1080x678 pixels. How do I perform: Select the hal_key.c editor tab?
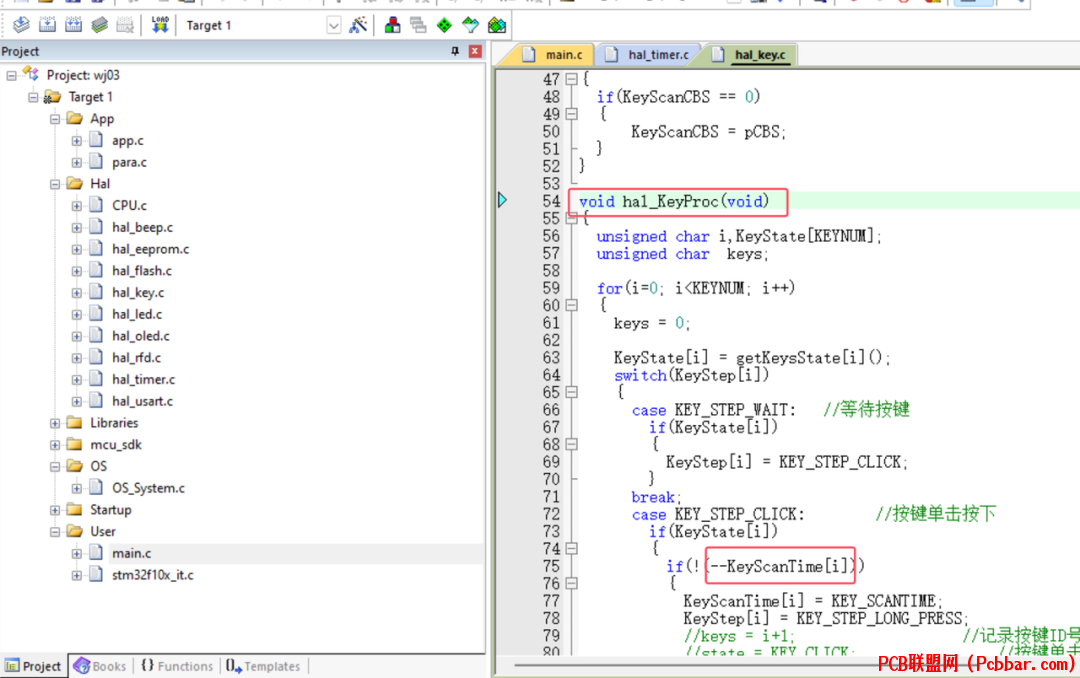coord(751,54)
